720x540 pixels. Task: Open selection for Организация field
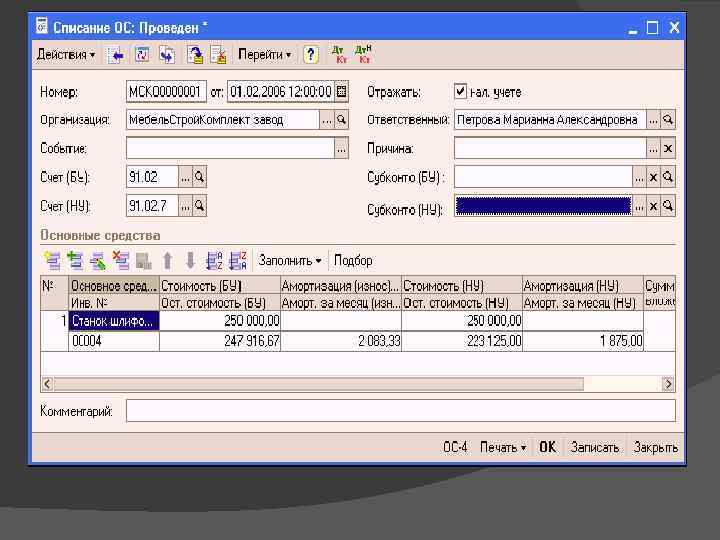[326, 120]
